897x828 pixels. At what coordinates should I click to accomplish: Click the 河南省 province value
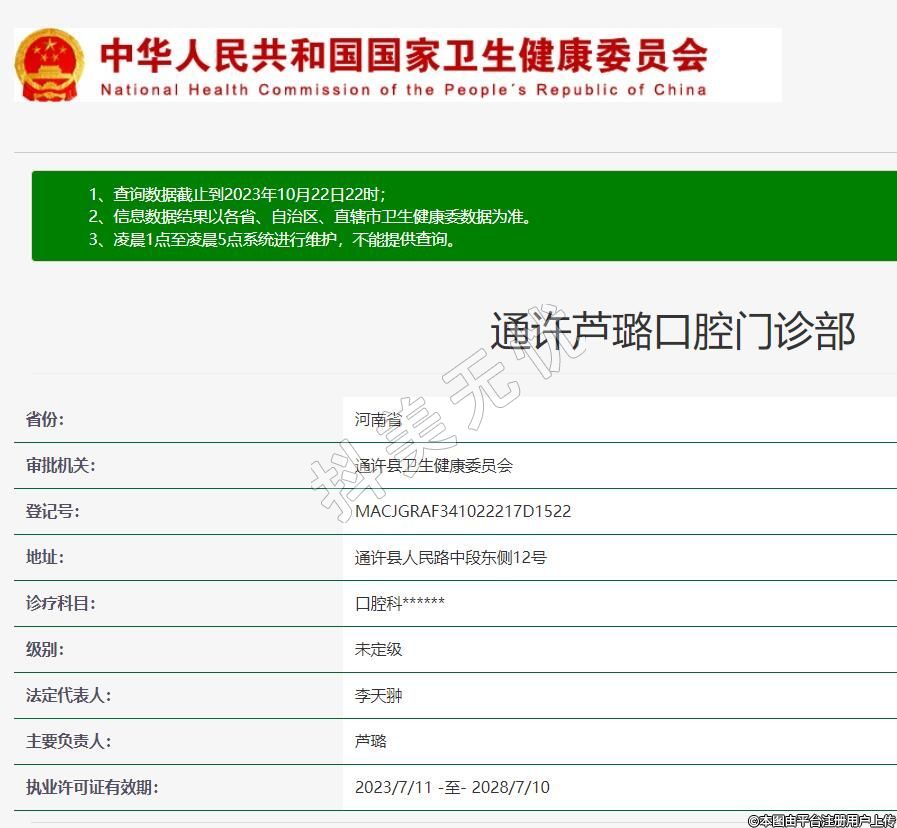point(378,419)
